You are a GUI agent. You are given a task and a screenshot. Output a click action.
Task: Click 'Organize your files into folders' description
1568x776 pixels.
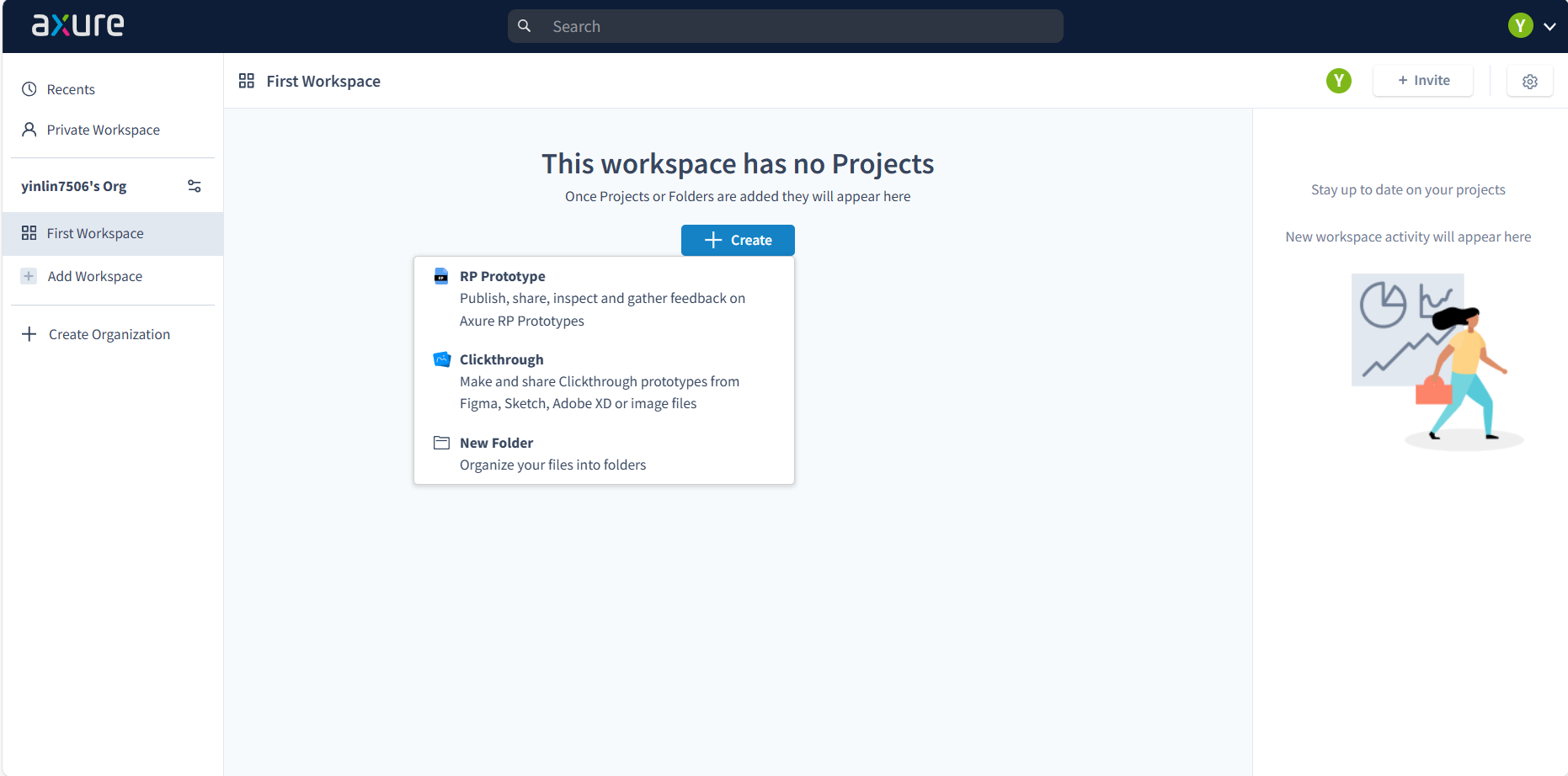[552, 465]
